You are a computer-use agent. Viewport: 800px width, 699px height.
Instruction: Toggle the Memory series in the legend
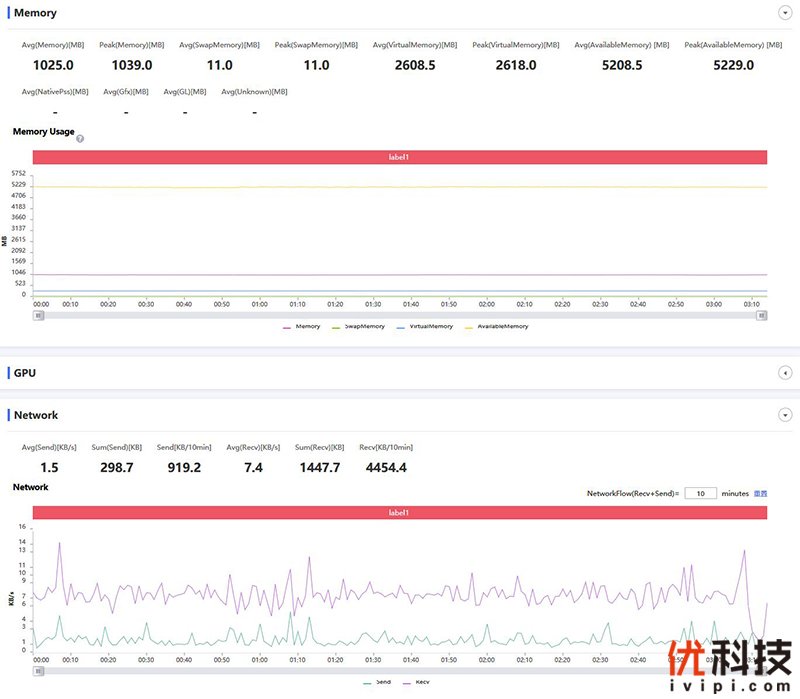301,326
